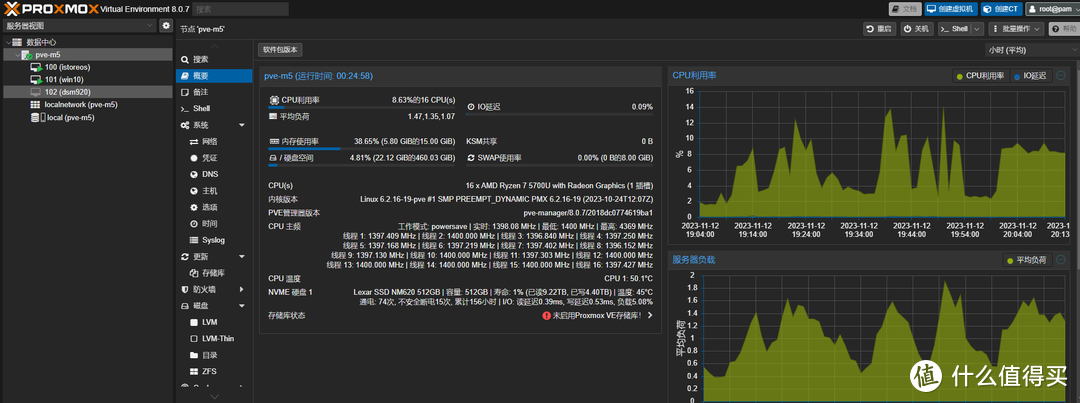
Task: Open the 存储库状态 warning arrow
Action: pos(650,316)
